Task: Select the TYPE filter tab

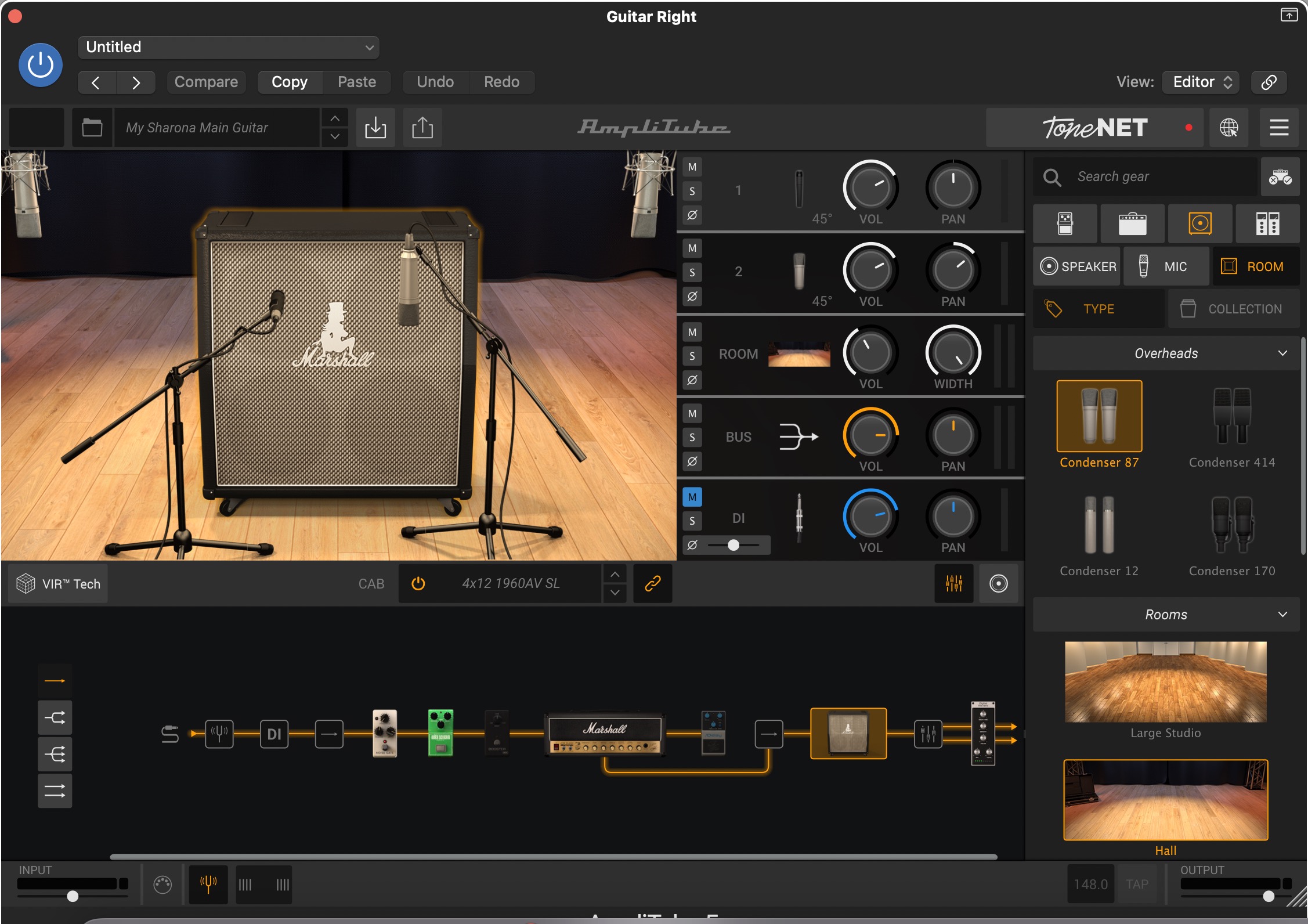Action: click(x=1099, y=309)
